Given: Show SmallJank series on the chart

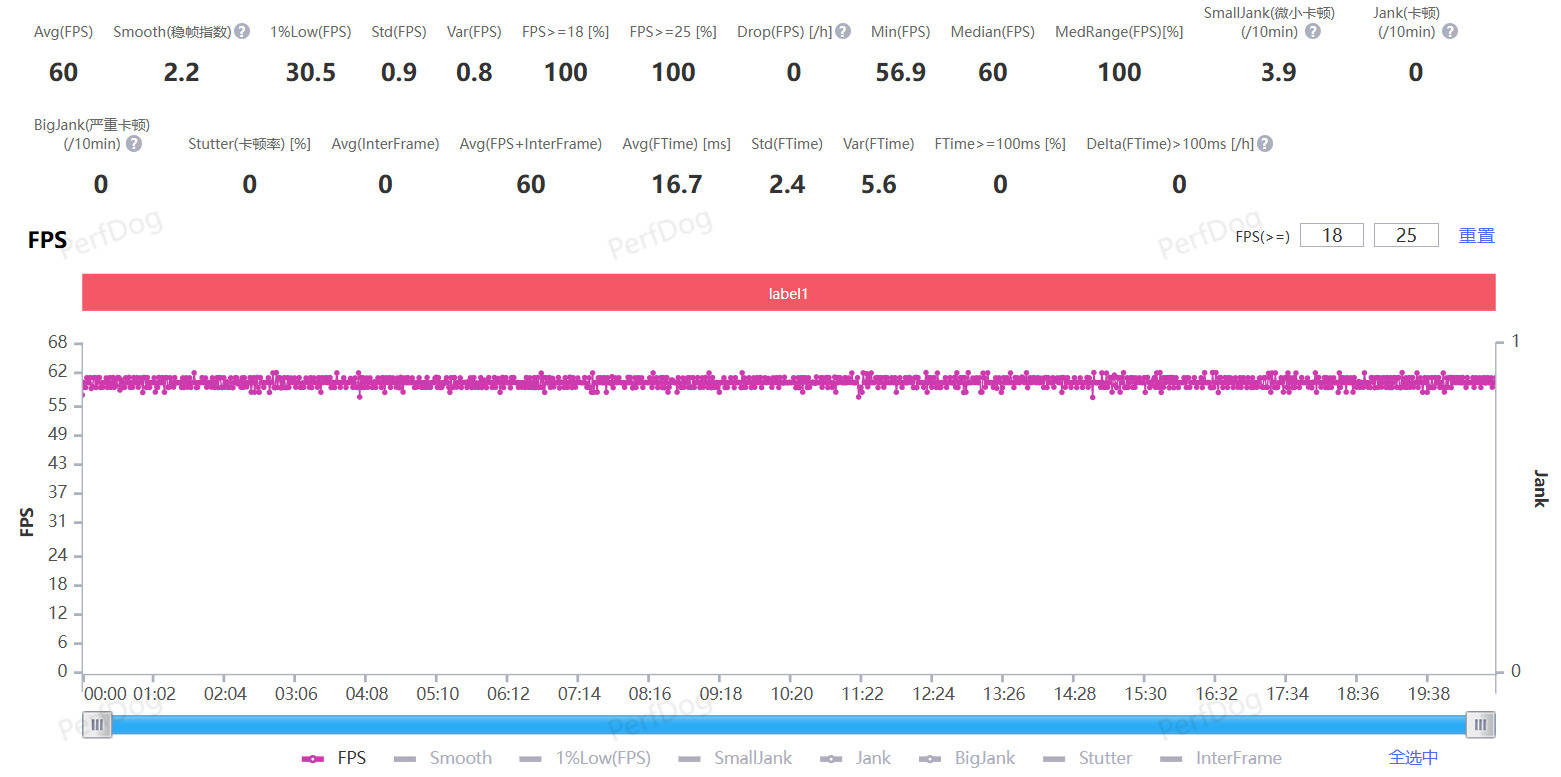Looking at the screenshot, I should pos(734,758).
